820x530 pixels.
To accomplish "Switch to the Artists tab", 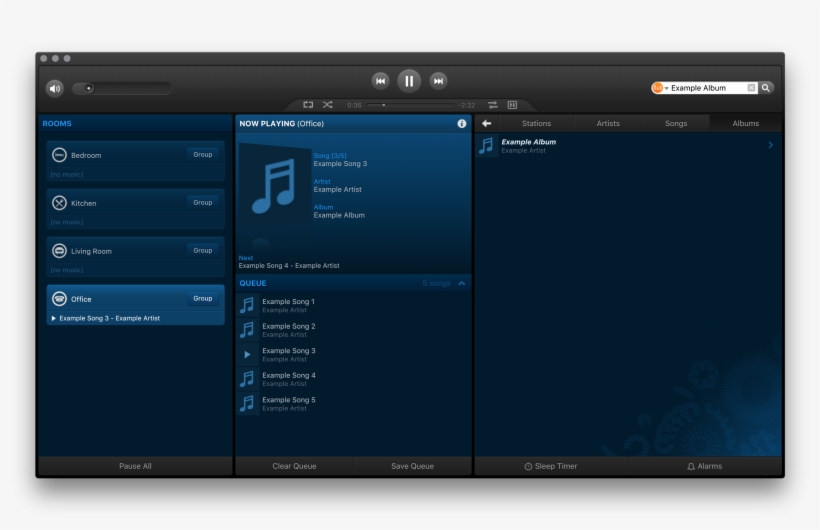I will point(608,123).
